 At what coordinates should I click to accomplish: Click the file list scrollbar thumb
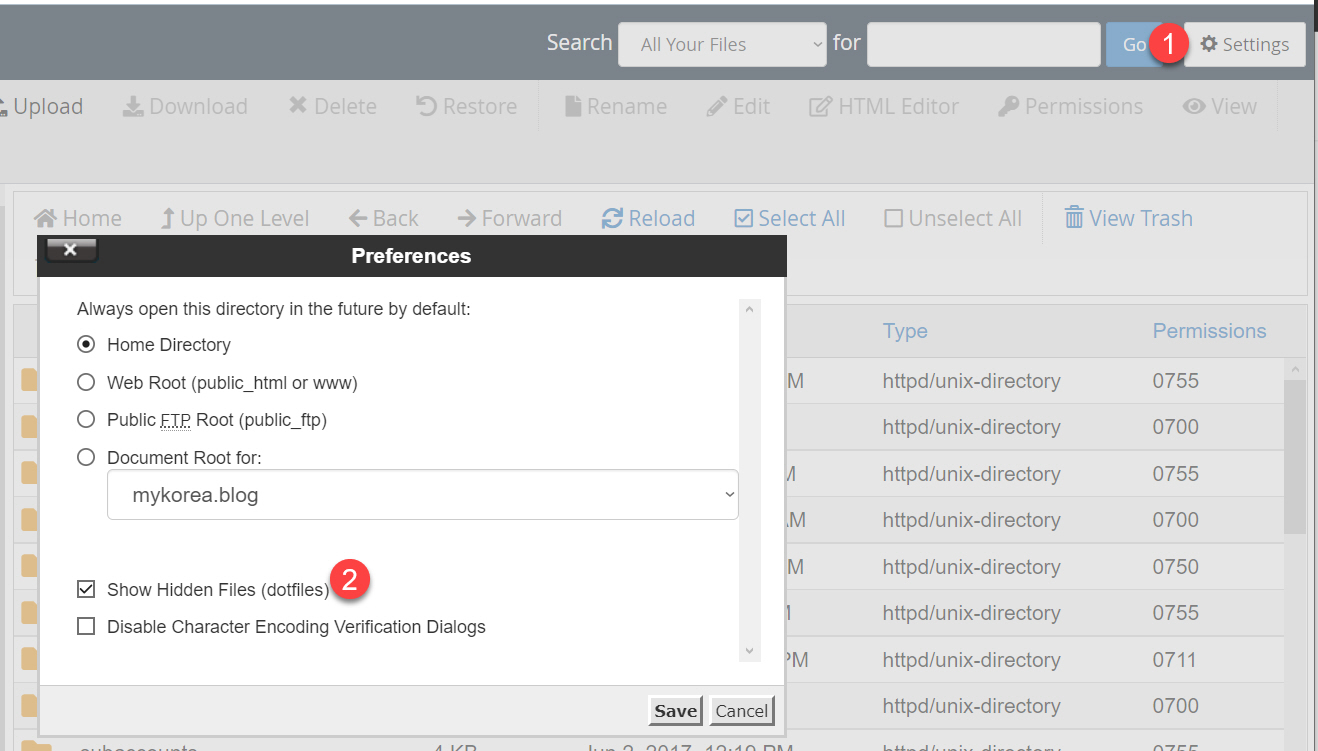click(x=1296, y=456)
